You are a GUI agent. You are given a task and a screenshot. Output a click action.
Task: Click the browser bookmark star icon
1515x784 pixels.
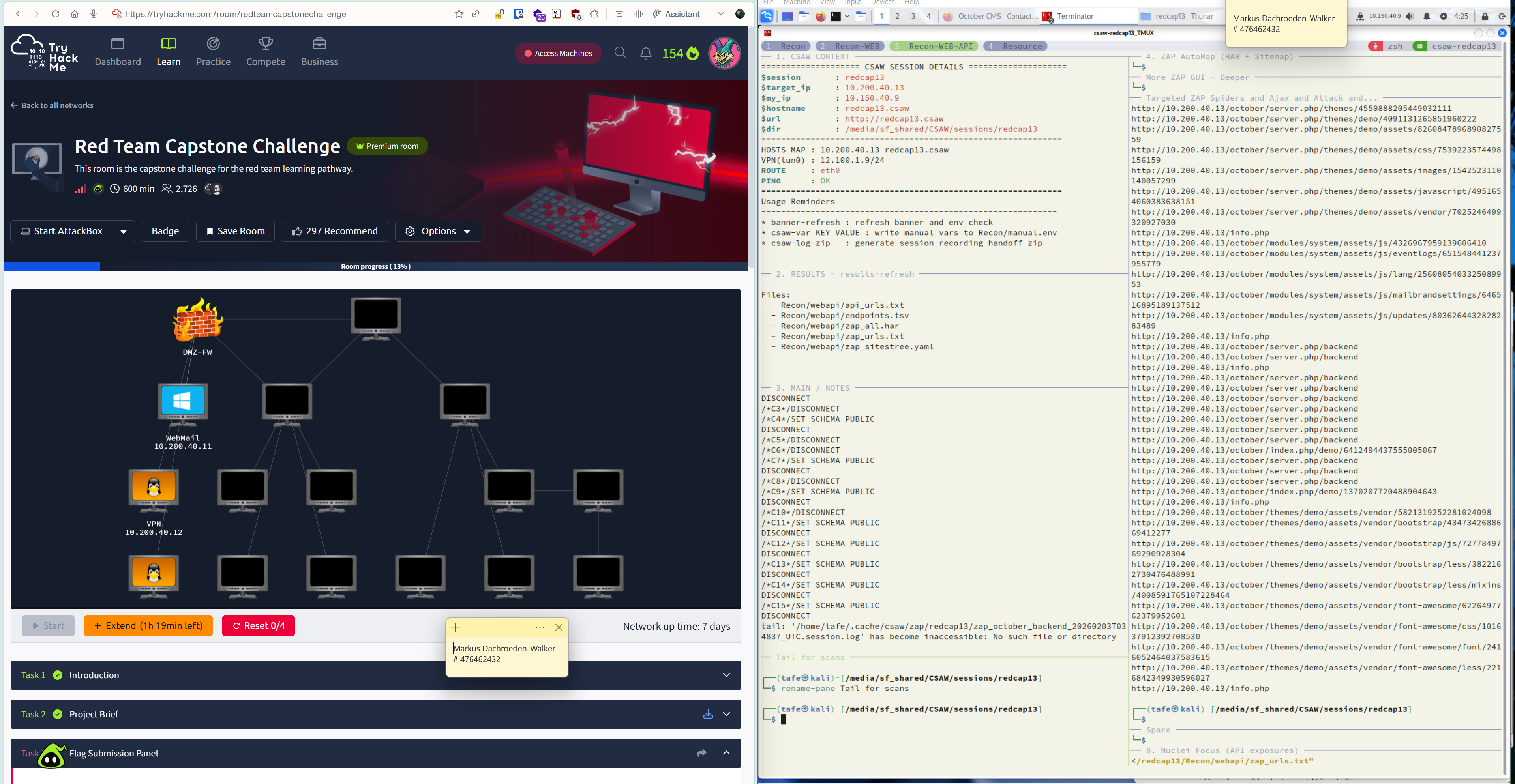tap(459, 14)
